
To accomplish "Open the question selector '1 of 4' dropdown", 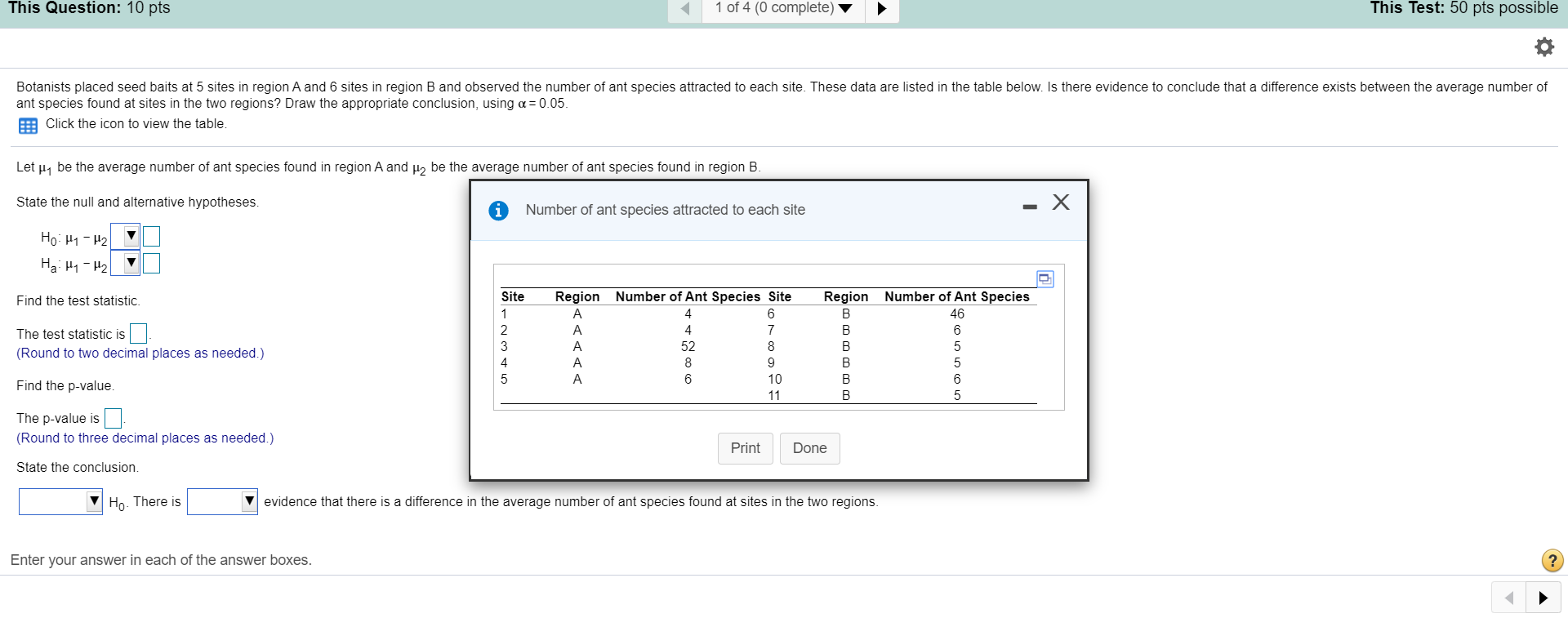I will click(x=783, y=8).
